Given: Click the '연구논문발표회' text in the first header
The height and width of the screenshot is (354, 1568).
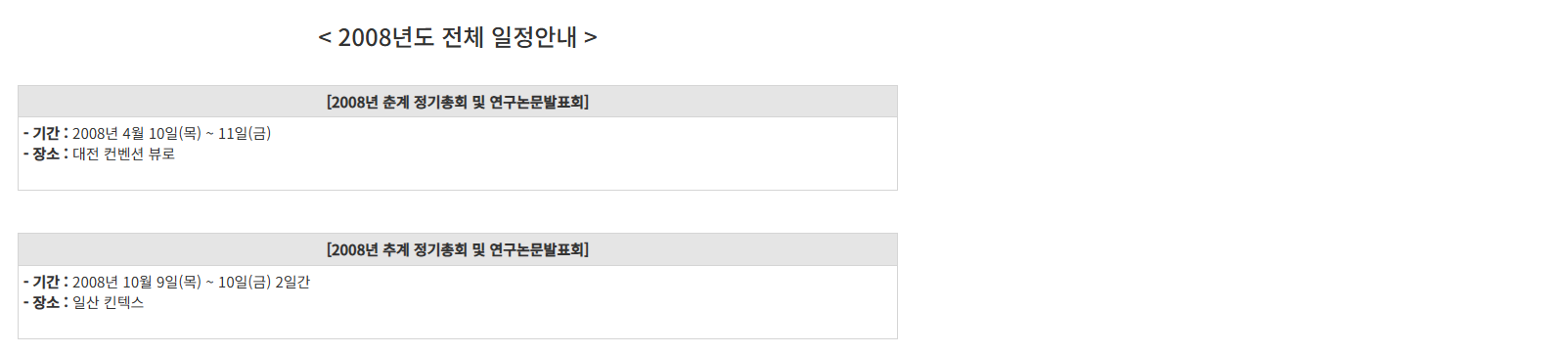Looking at the screenshot, I should pyautogui.click(x=536, y=102).
